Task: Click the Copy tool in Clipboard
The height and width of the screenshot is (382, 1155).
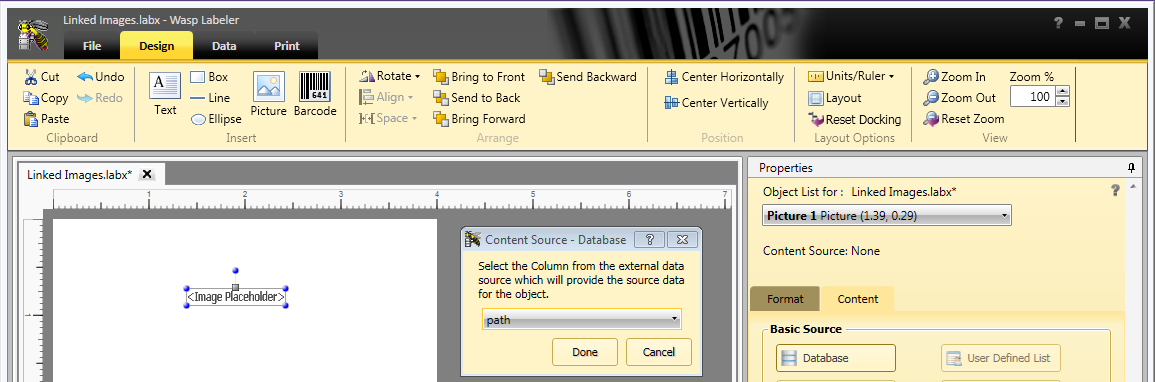Action: [46, 98]
